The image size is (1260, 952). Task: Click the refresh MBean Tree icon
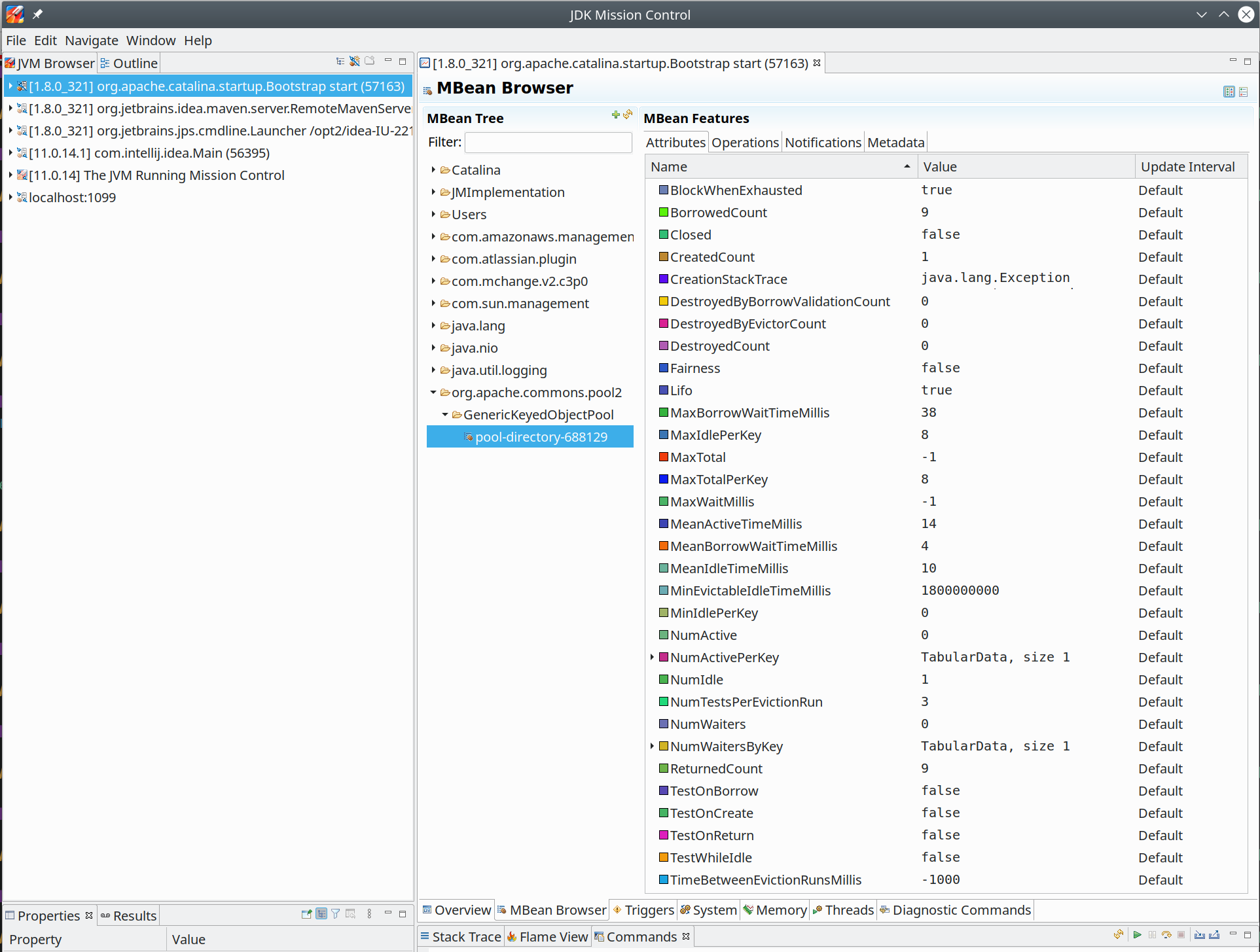[x=628, y=115]
